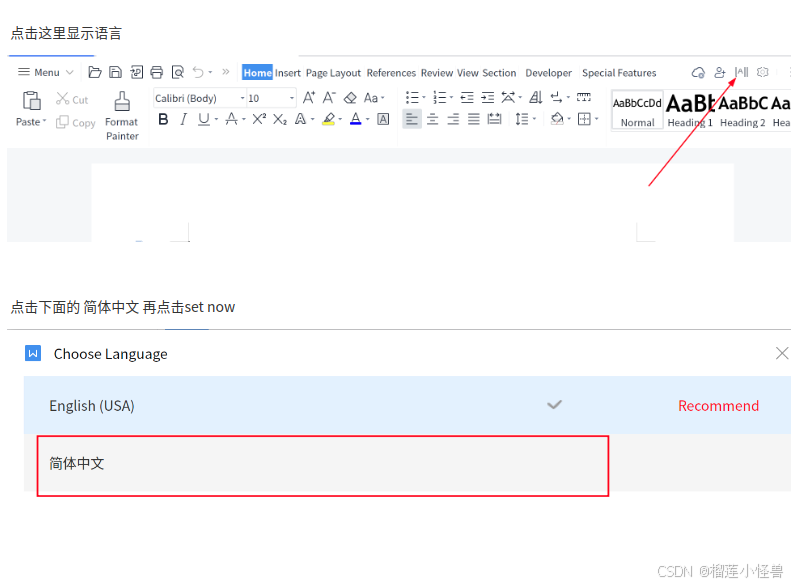
Task: Toggle Align Left paragraph alignment
Action: pos(412,120)
